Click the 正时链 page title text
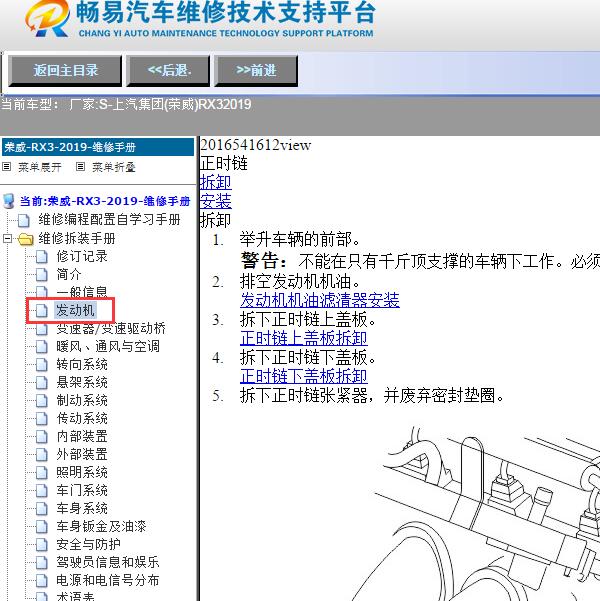The height and width of the screenshot is (601, 600). pyautogui.click(x=224, y=163)
